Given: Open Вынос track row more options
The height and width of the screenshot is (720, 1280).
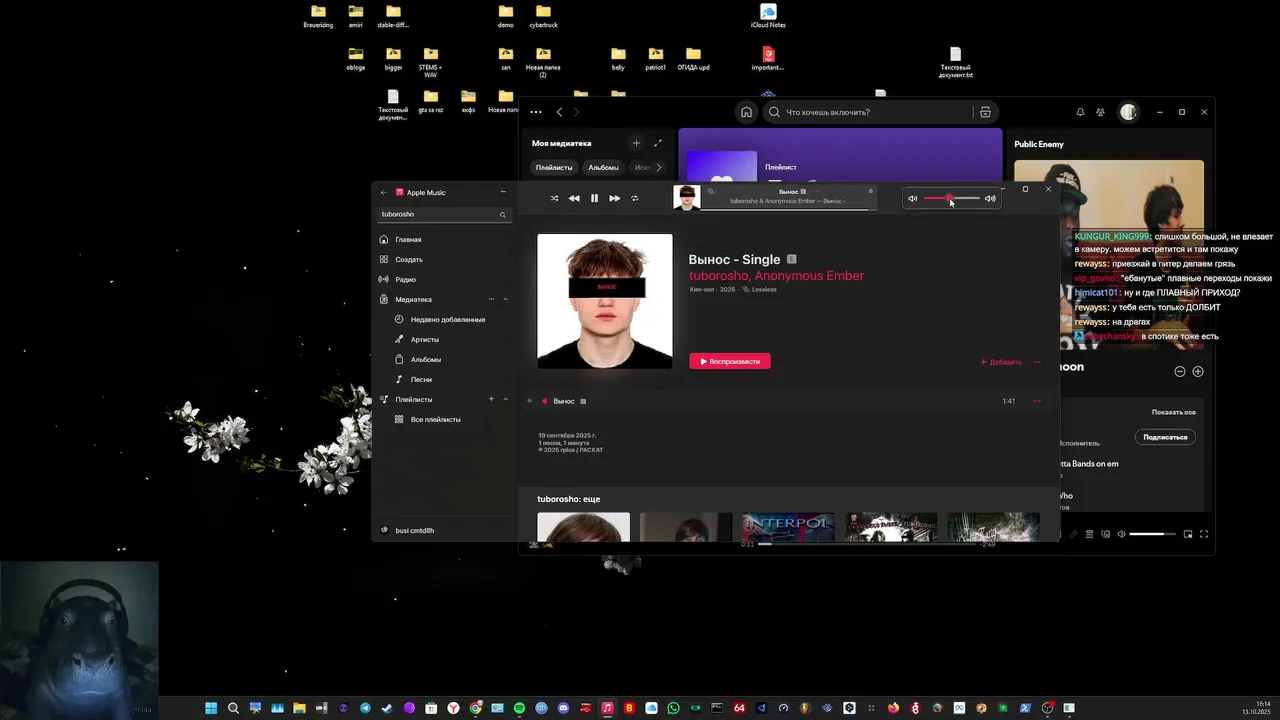Looking at the screenshot, I should [1037, 401].
